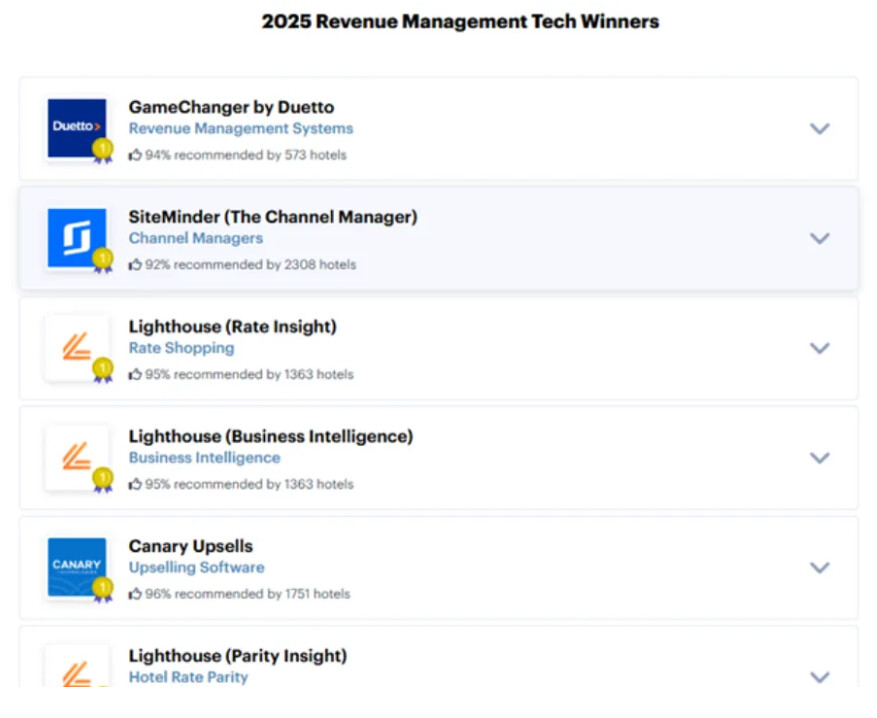Click thumbs-up icon in GameChanger row
Viewport: 877px width, 718px height.
pos(135,154)
